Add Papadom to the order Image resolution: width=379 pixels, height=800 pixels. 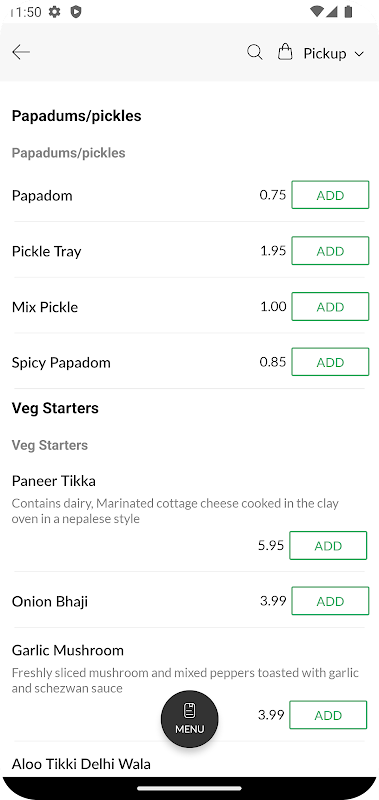(330, 195)
